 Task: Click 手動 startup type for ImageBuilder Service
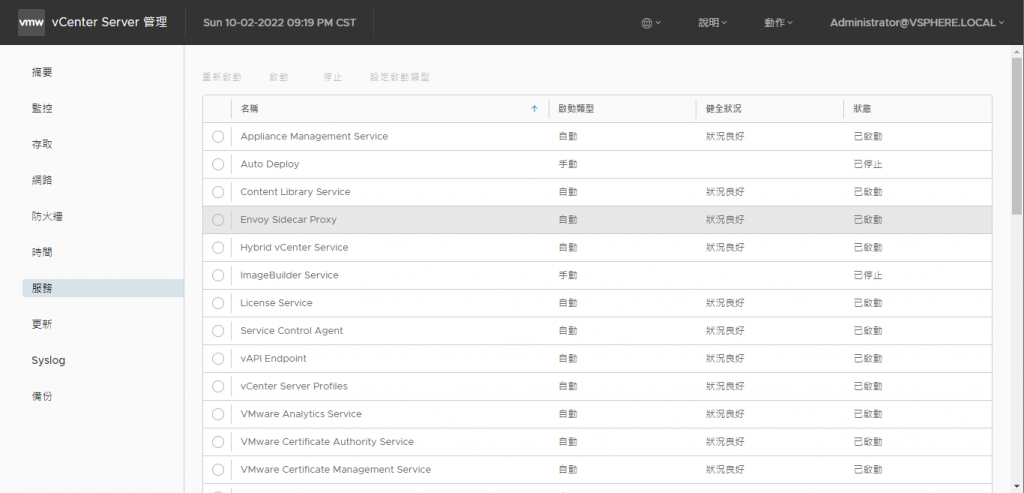click(x=568, y=276)
